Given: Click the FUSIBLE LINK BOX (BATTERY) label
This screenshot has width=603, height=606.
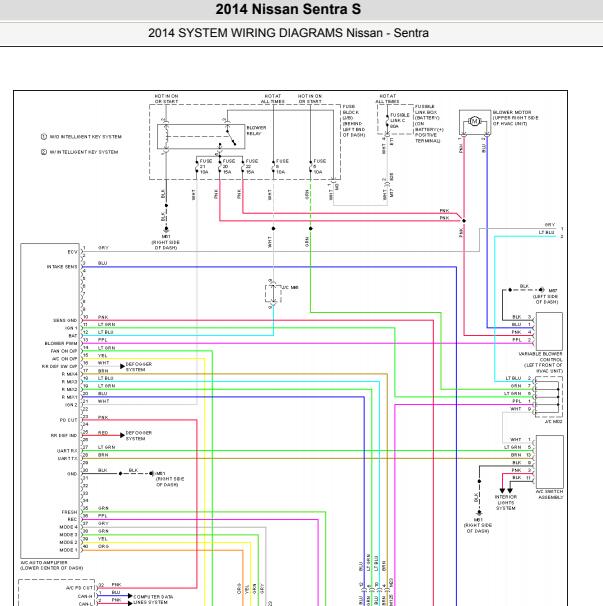Looking at the screenshot, I should [429, 123].
